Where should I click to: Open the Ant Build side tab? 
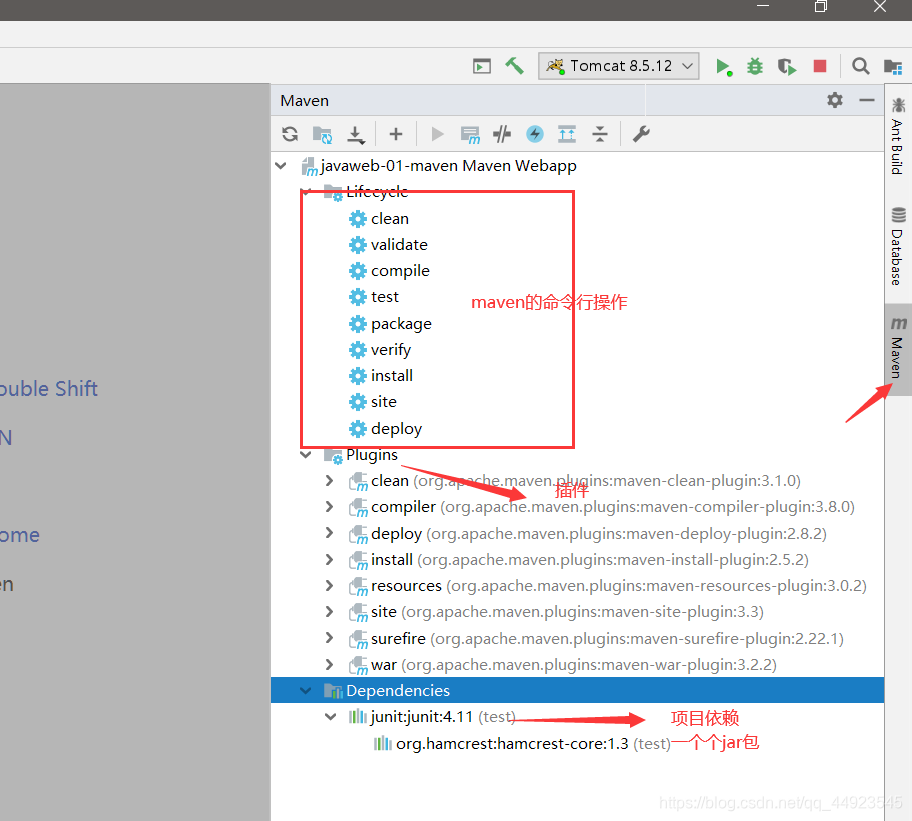pos(898,137)
